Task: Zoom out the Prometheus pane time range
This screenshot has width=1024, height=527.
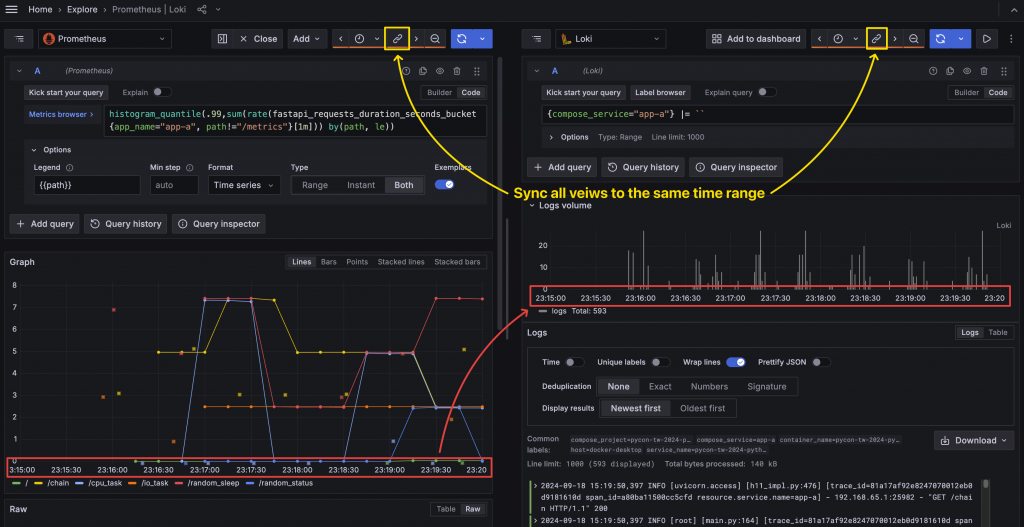Action: (x=434, y=39)
